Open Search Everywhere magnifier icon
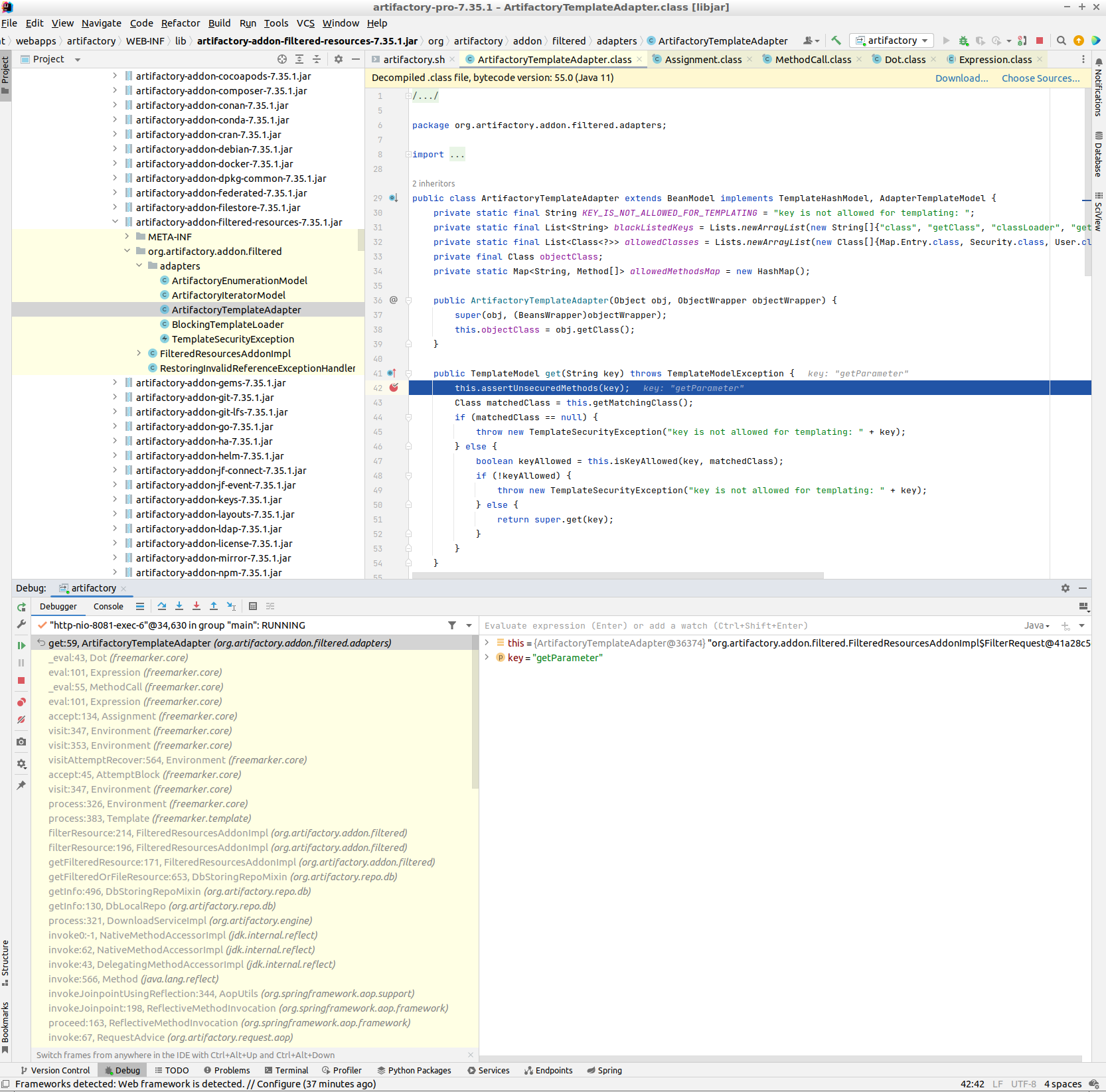Screen dimensions: 1106x1092 click(x=1061, y=40)
